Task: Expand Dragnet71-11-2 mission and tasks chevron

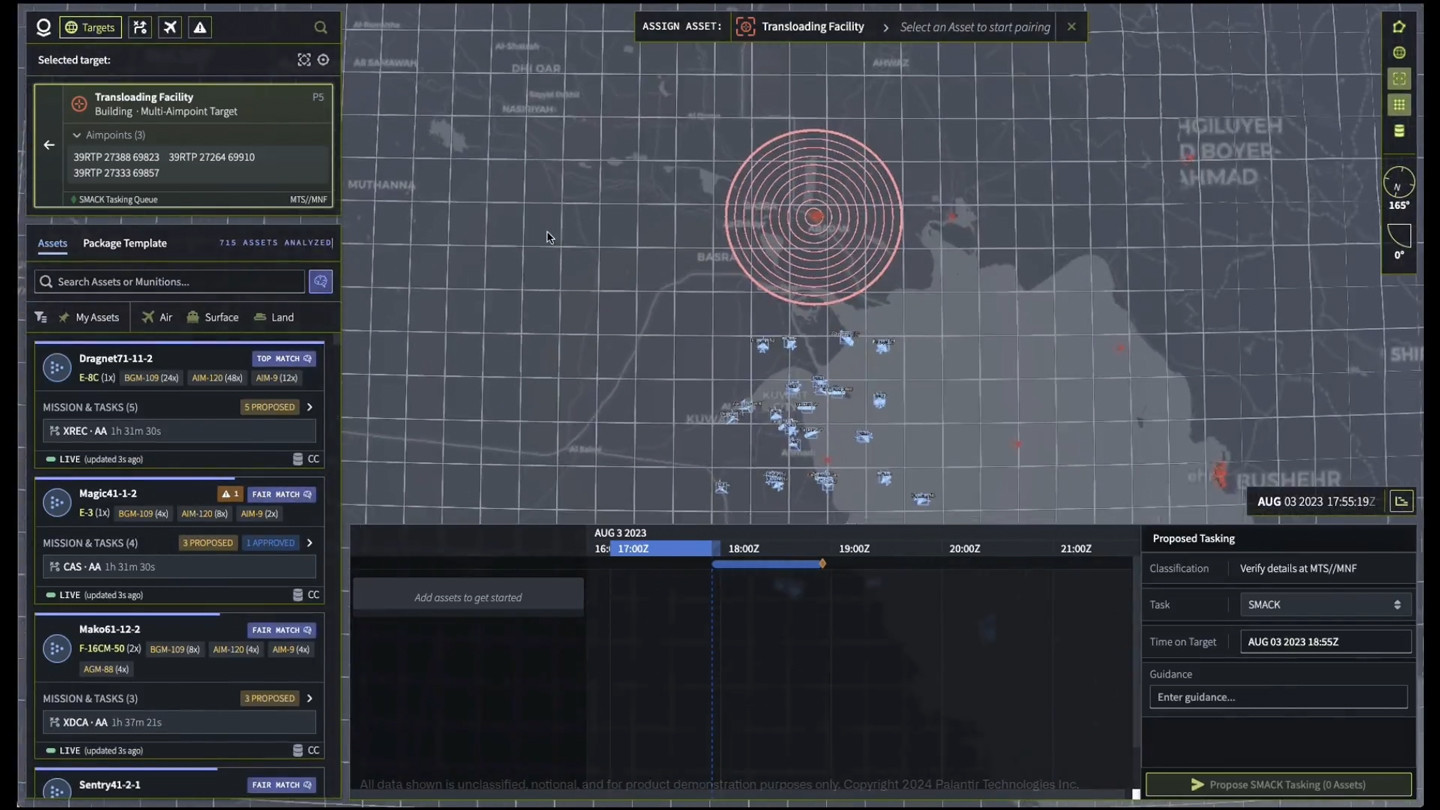Action: [310, 407]
